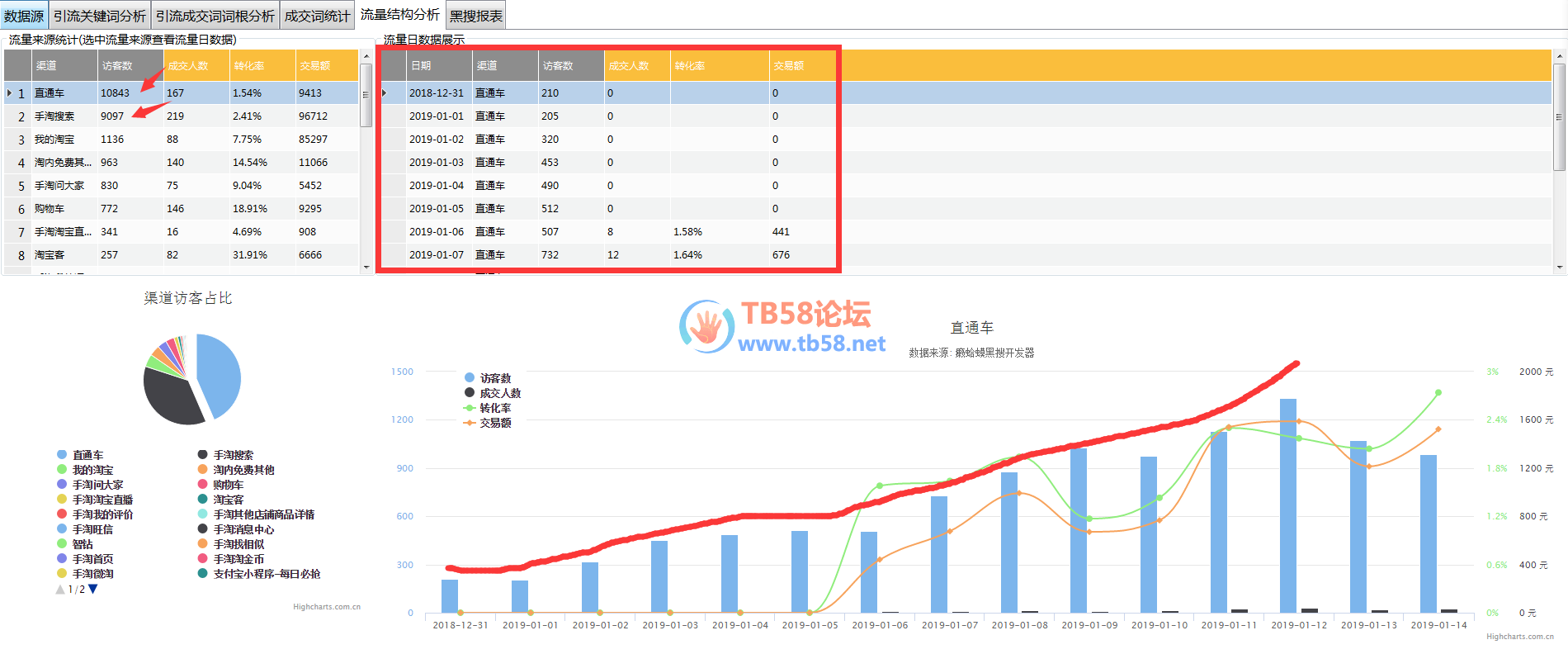Click daily data table scroll-up arrow
The width and height of the screenshot is (1568, 654).
click(1559, 56)
